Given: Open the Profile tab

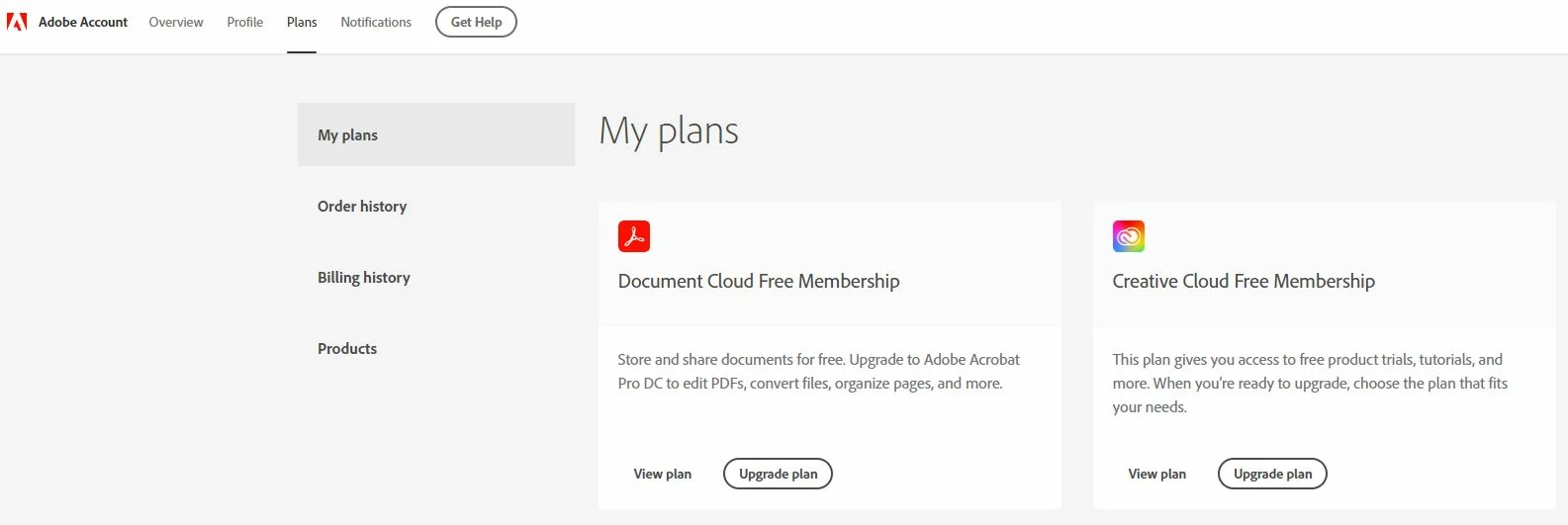Looking at the screenshot, I should click(245, 22).
